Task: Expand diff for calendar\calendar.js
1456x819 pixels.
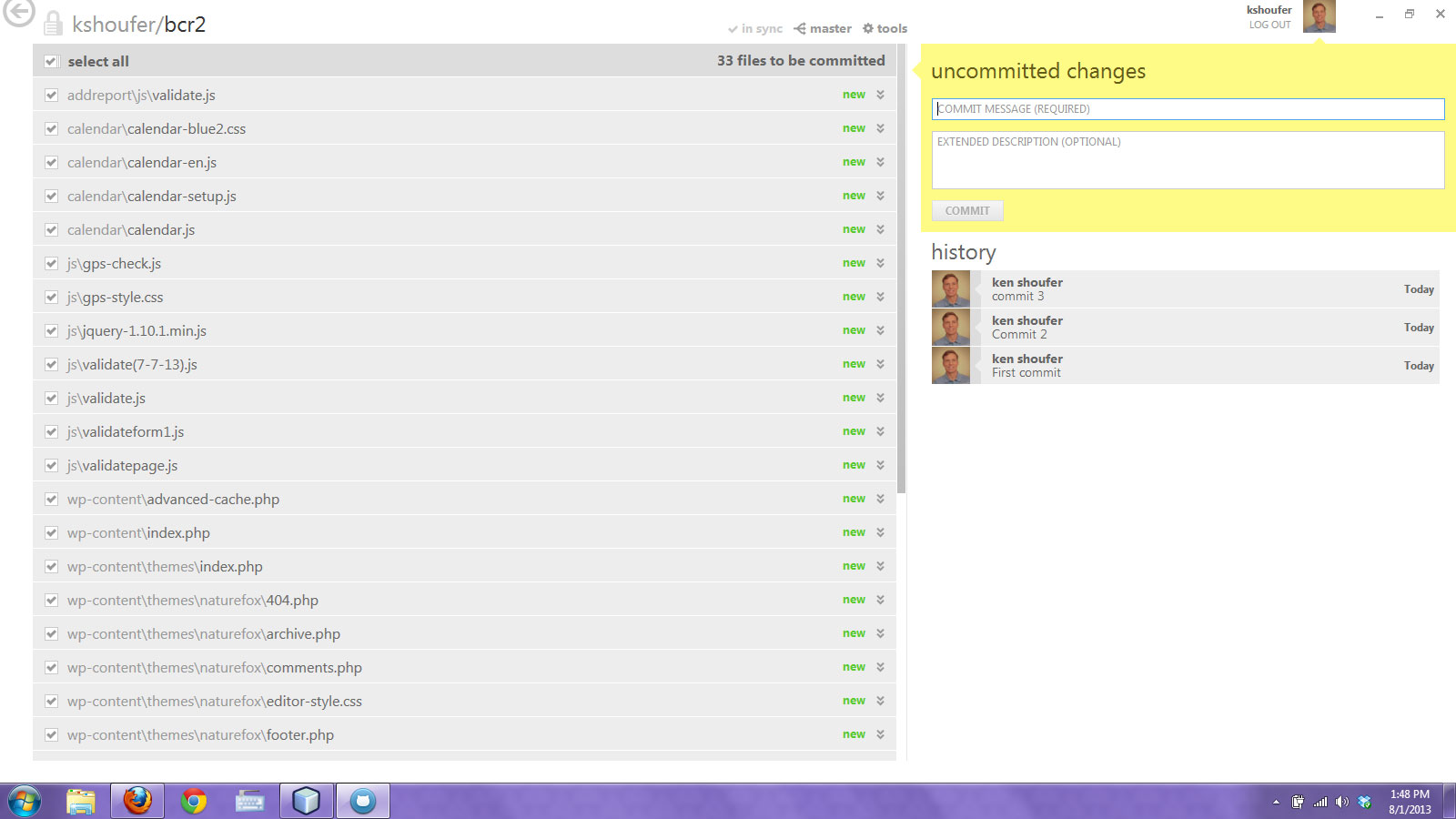Action: [x=880, y=229]
